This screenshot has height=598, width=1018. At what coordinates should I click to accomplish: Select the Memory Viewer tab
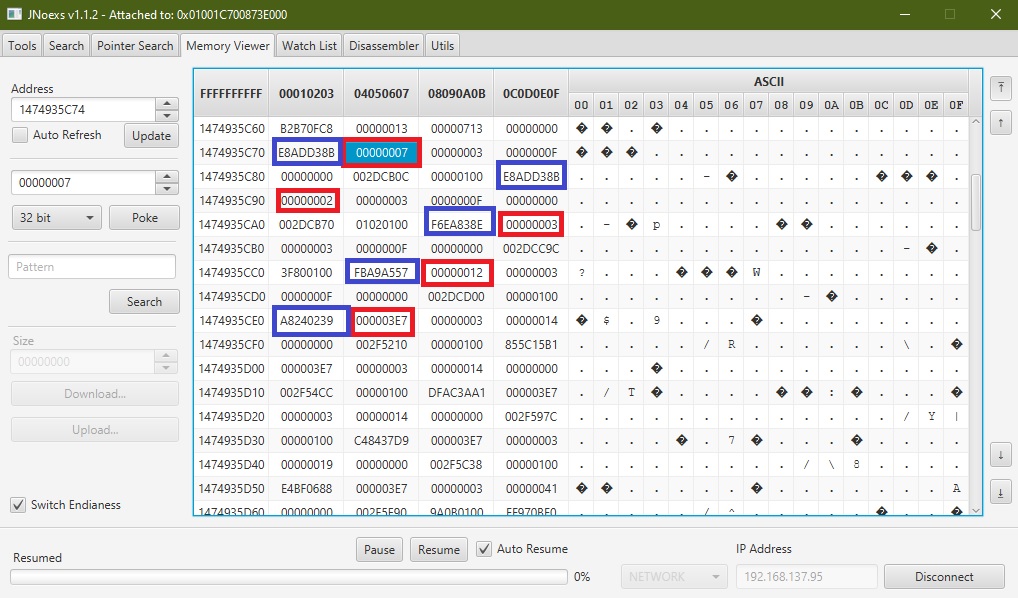click(x=227, y=46)
